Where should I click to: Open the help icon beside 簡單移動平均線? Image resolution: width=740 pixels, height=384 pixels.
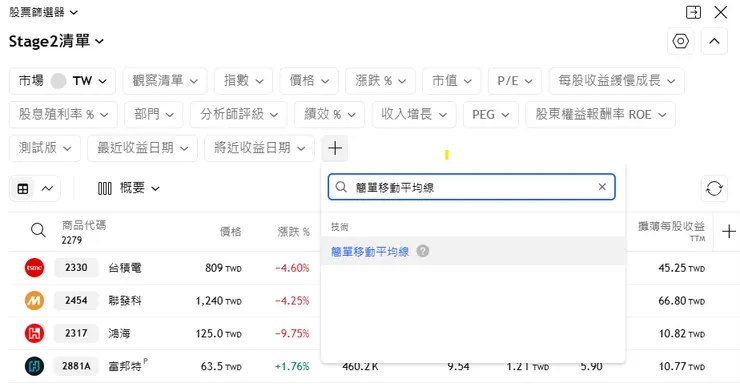[x=423, y=251]
